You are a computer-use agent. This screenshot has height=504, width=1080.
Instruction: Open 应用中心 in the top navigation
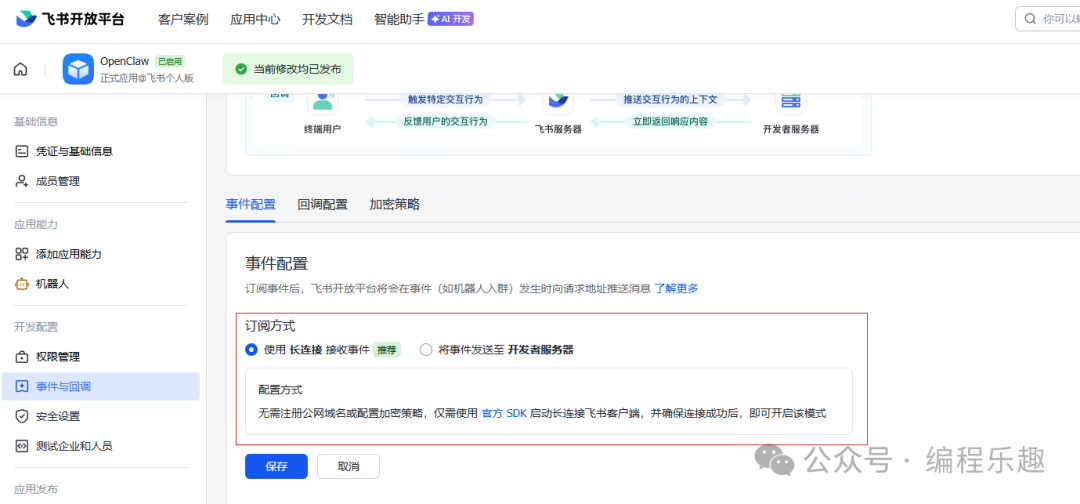point(255,19)
